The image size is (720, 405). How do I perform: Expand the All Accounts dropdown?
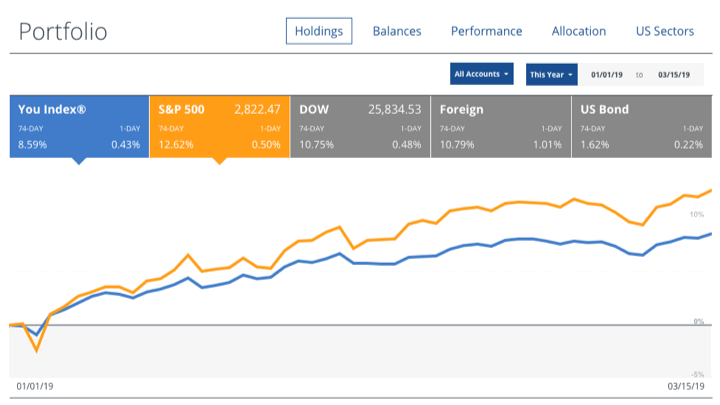483,74
